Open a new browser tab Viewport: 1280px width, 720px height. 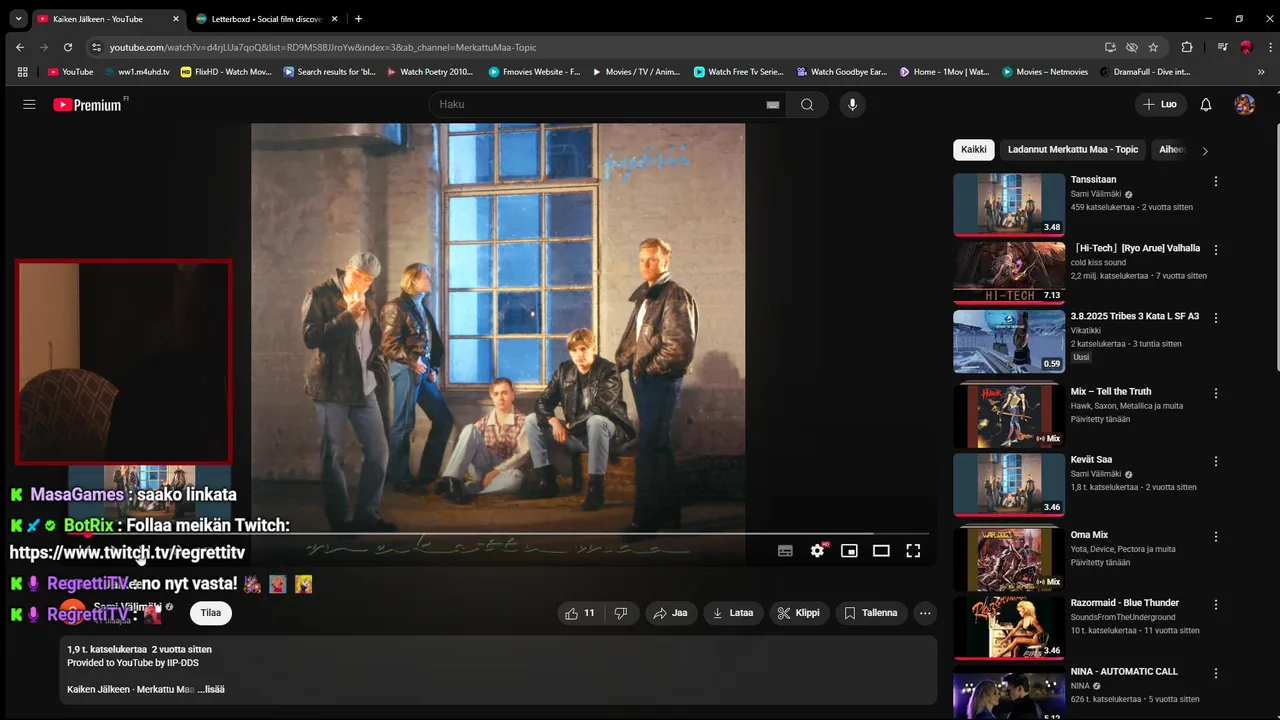click(x=359, y=19)
